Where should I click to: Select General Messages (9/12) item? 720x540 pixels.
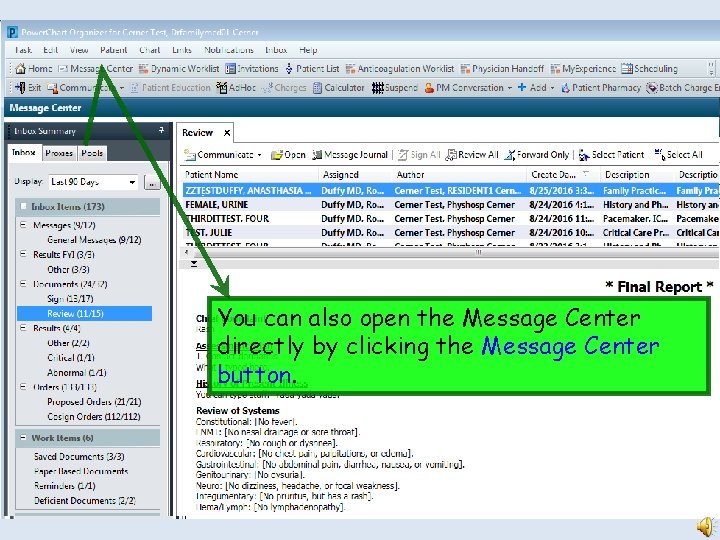click(94, 240)
